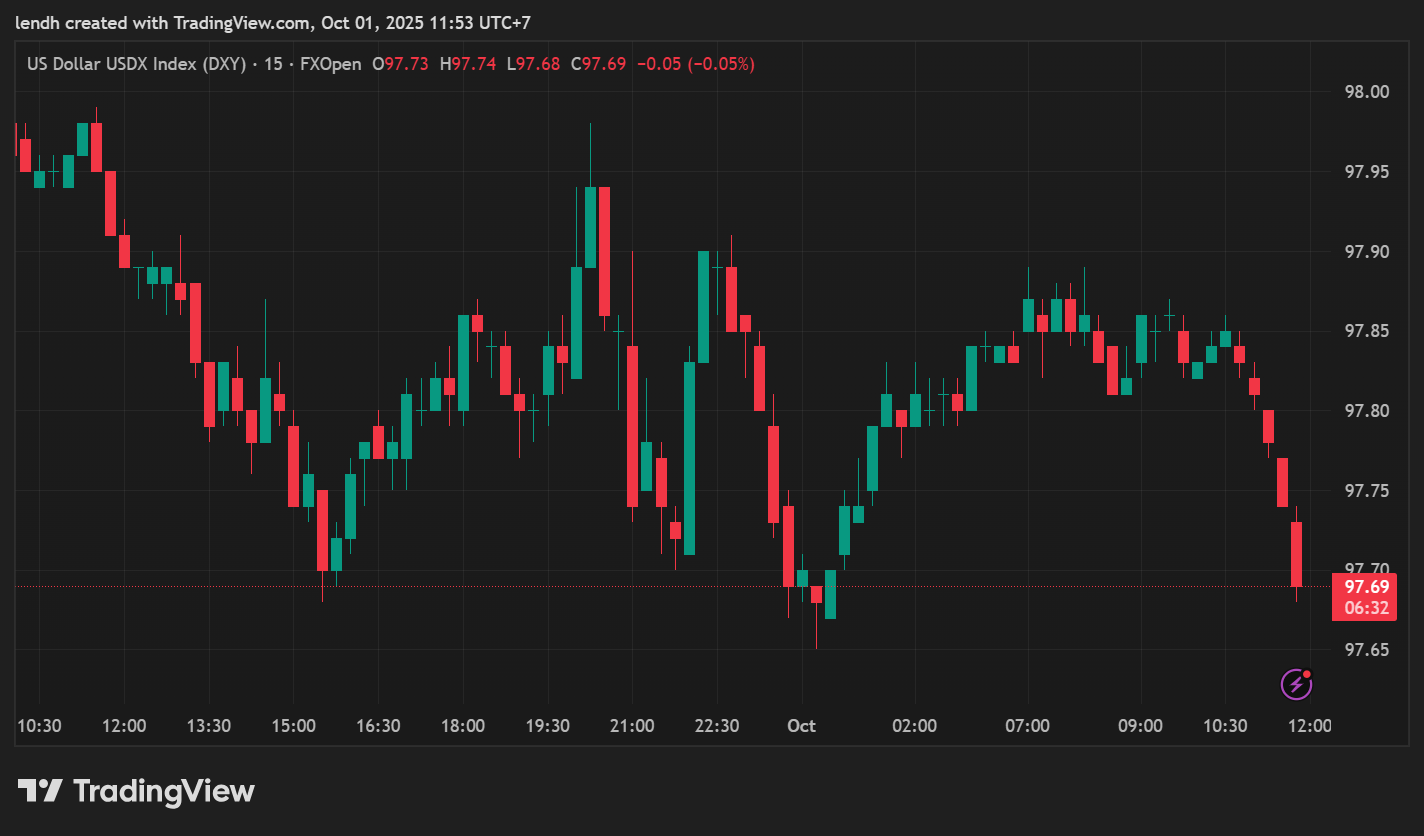Click the purple lightning bolt icon

[1297, 684]
